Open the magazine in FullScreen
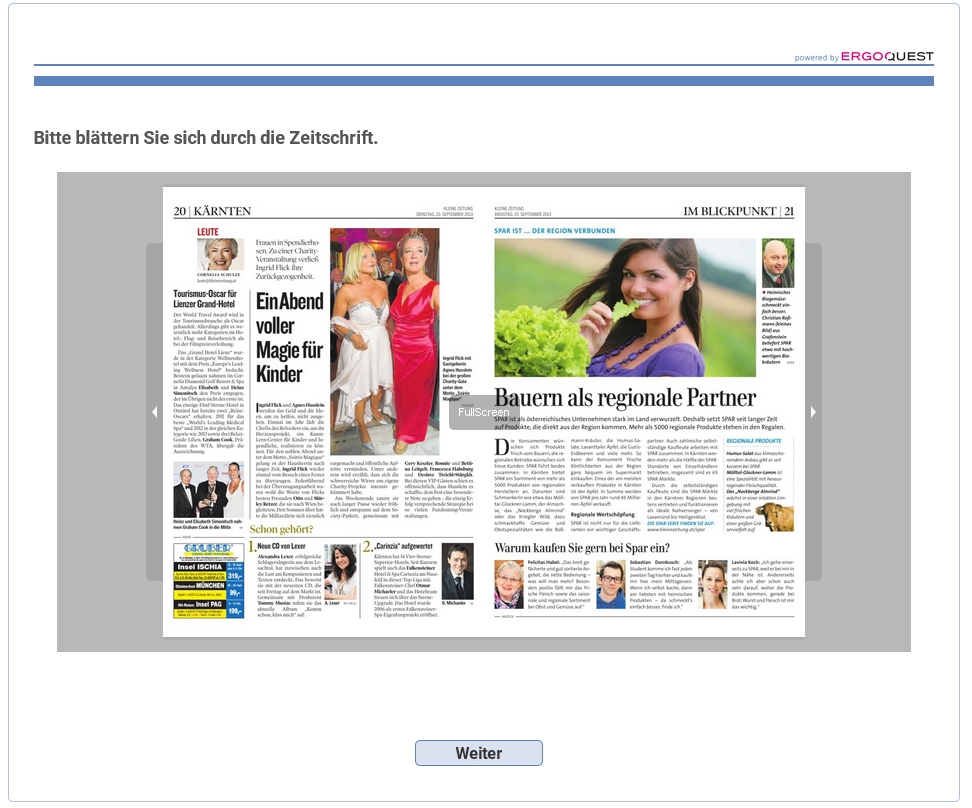The height and width of the screenshot is (808, 972). pos(483,412)
